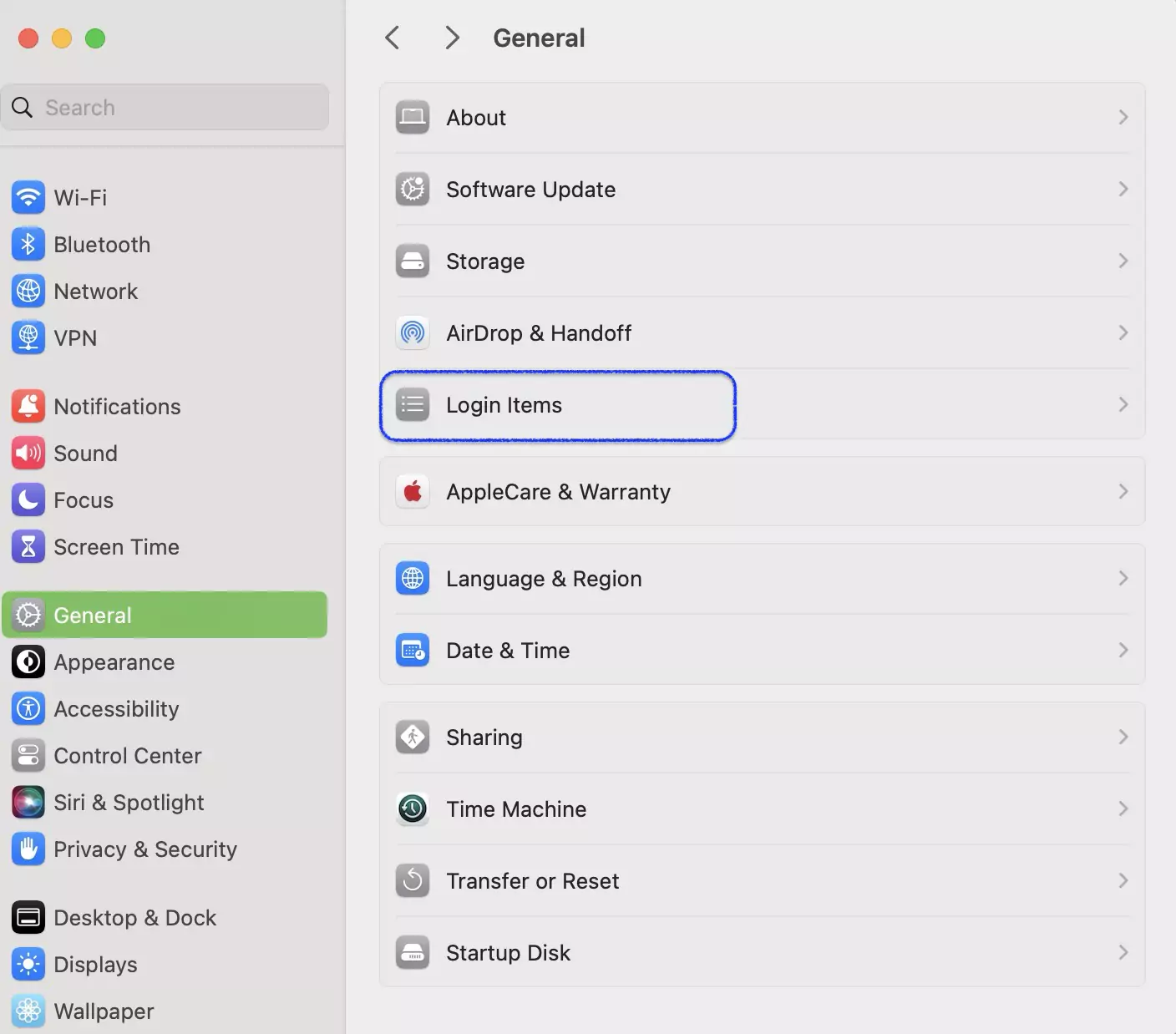Open Siri & Spotlight label in sidebar

click(x=129, y=803)
